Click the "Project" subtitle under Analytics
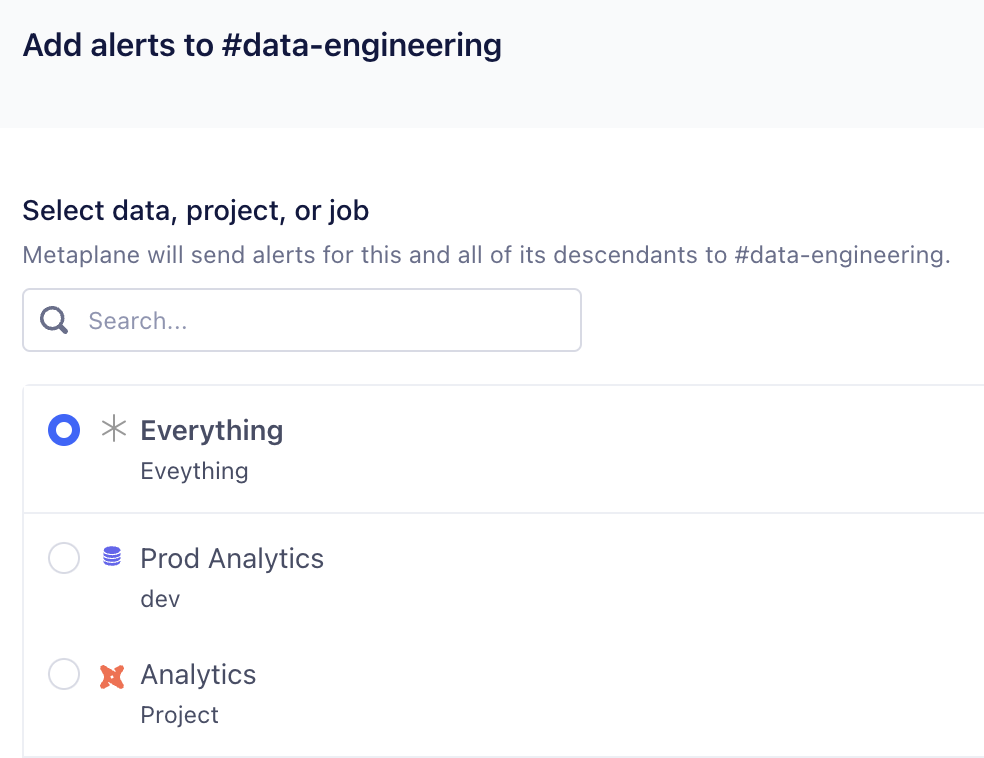 (180, 715)
